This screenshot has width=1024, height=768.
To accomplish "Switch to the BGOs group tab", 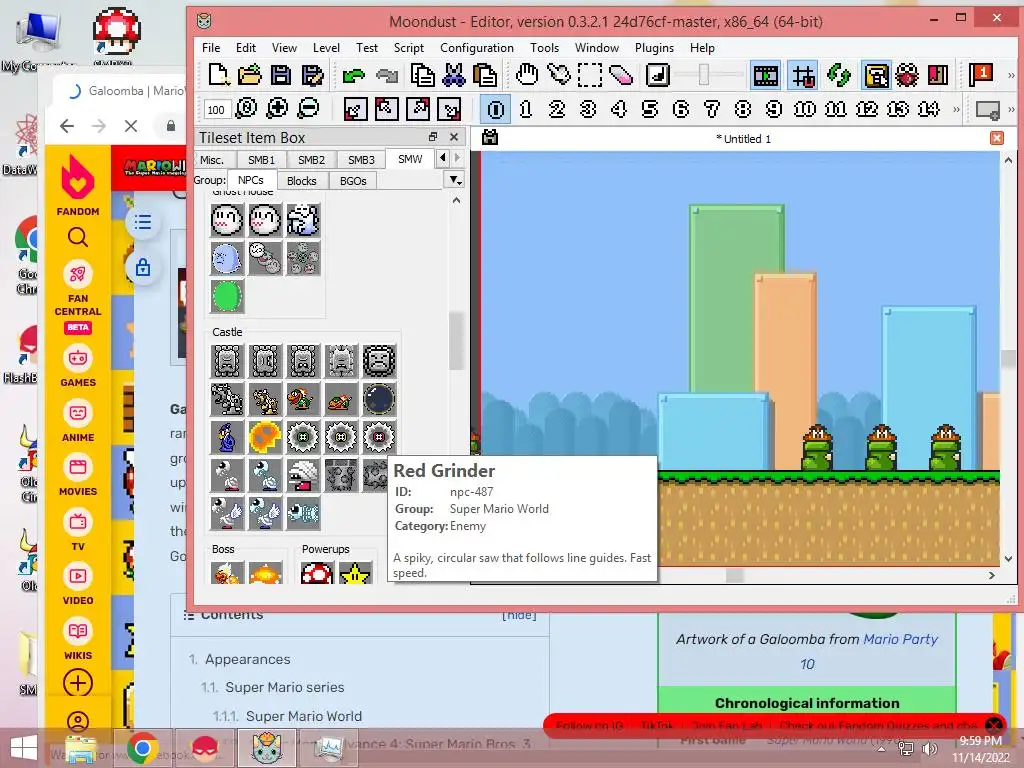I will (353, 181).
